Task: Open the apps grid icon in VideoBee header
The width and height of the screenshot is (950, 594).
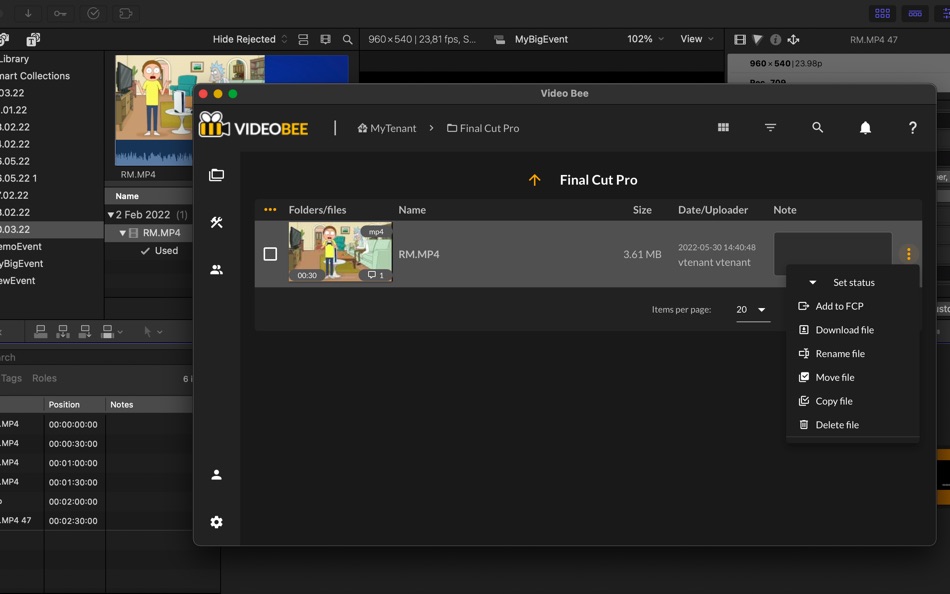Action: pos(722,127)
